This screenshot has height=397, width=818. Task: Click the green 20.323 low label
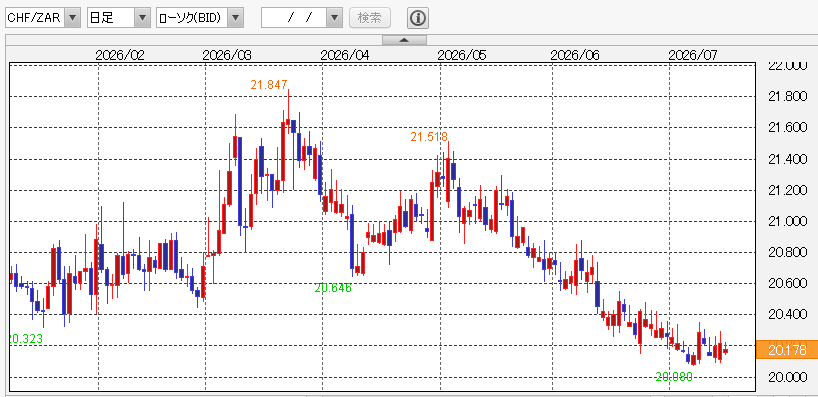click(26, 339)
